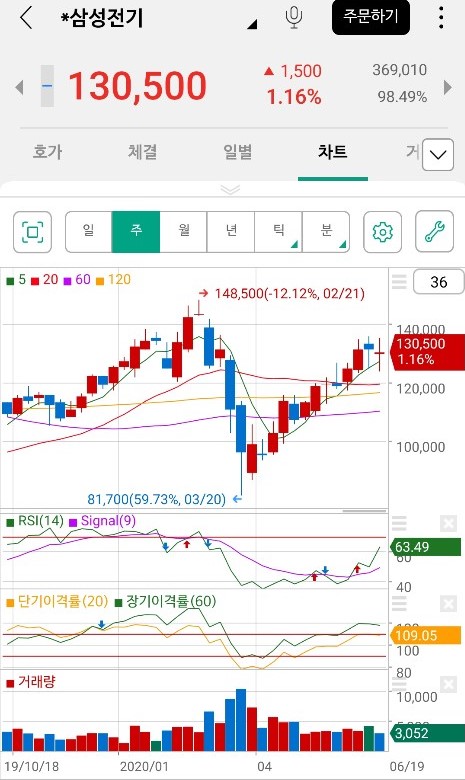Tap RSI panel hamburger handle

tap(399, 523)
